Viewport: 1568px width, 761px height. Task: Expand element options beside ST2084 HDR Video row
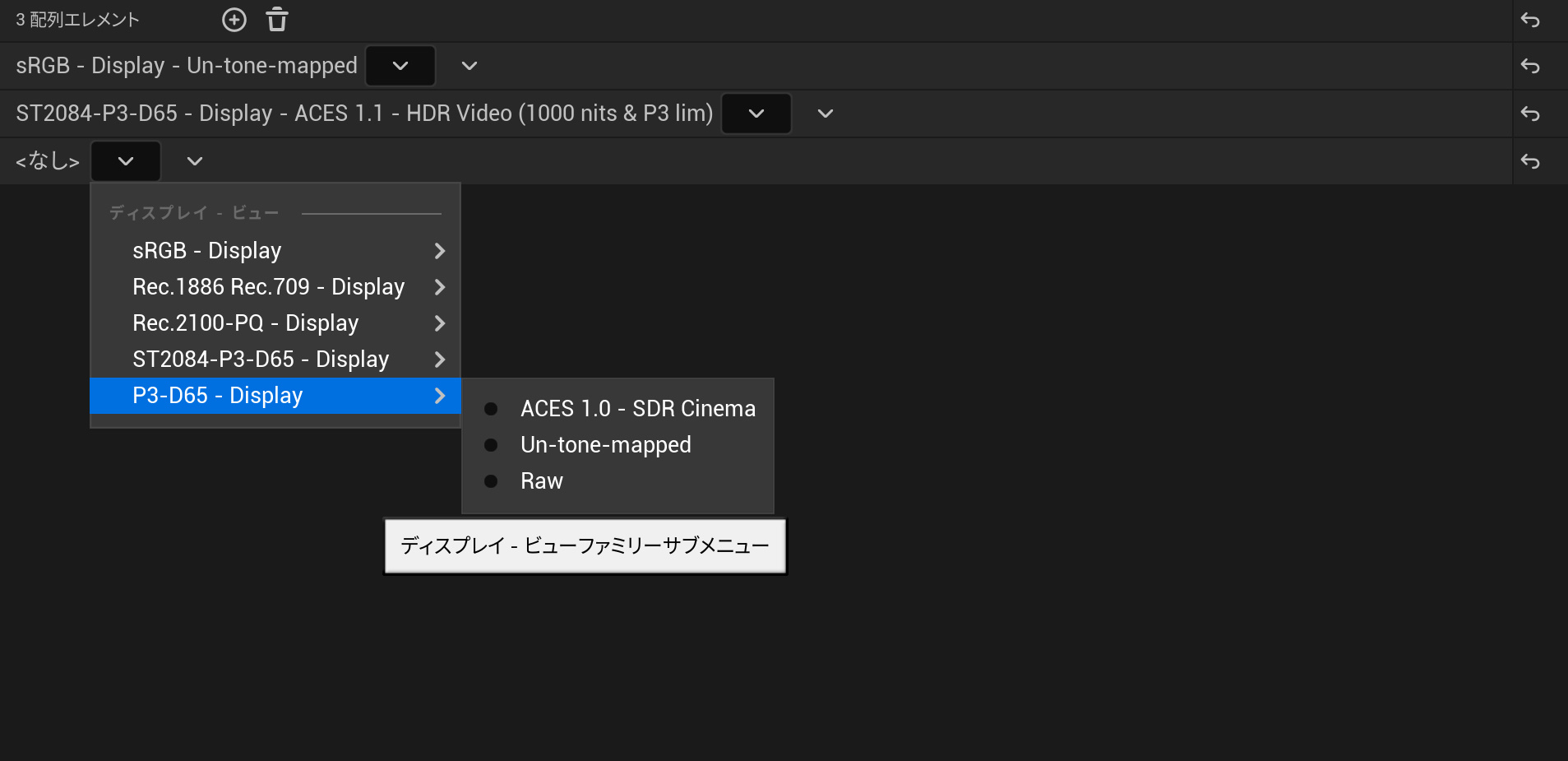tap(826, 114)
